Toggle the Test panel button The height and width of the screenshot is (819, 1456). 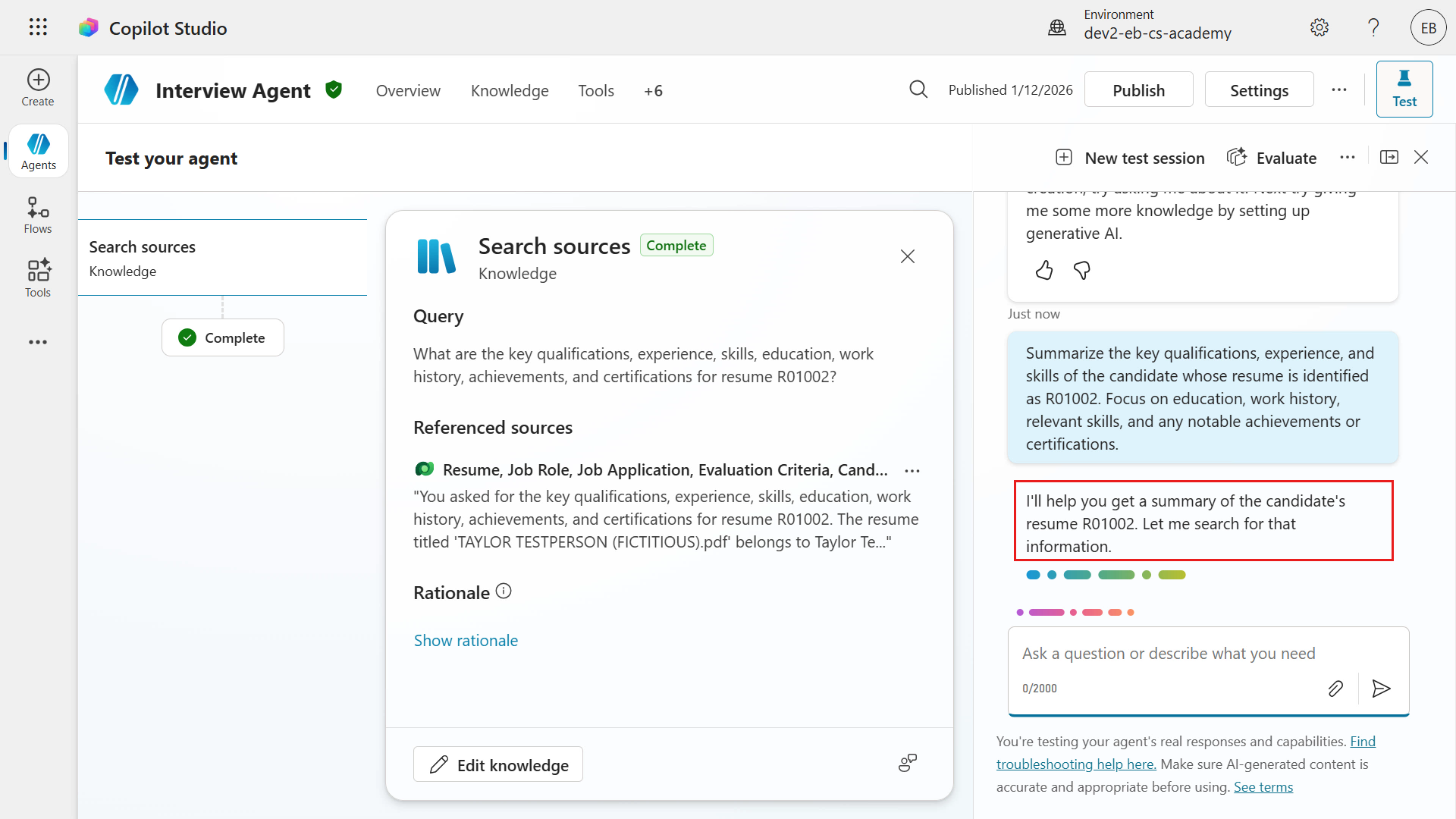coord(1404,89)
